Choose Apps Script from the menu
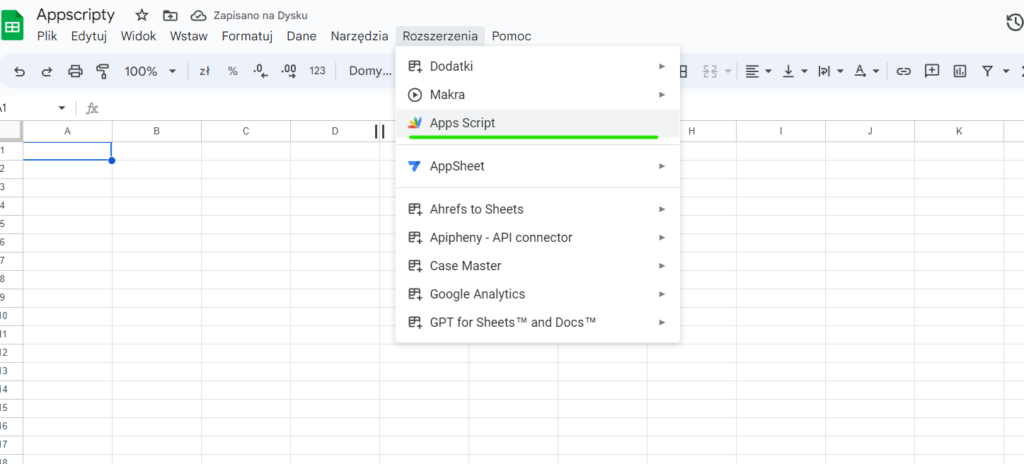The image size is (1024, 464). (537, 123)
